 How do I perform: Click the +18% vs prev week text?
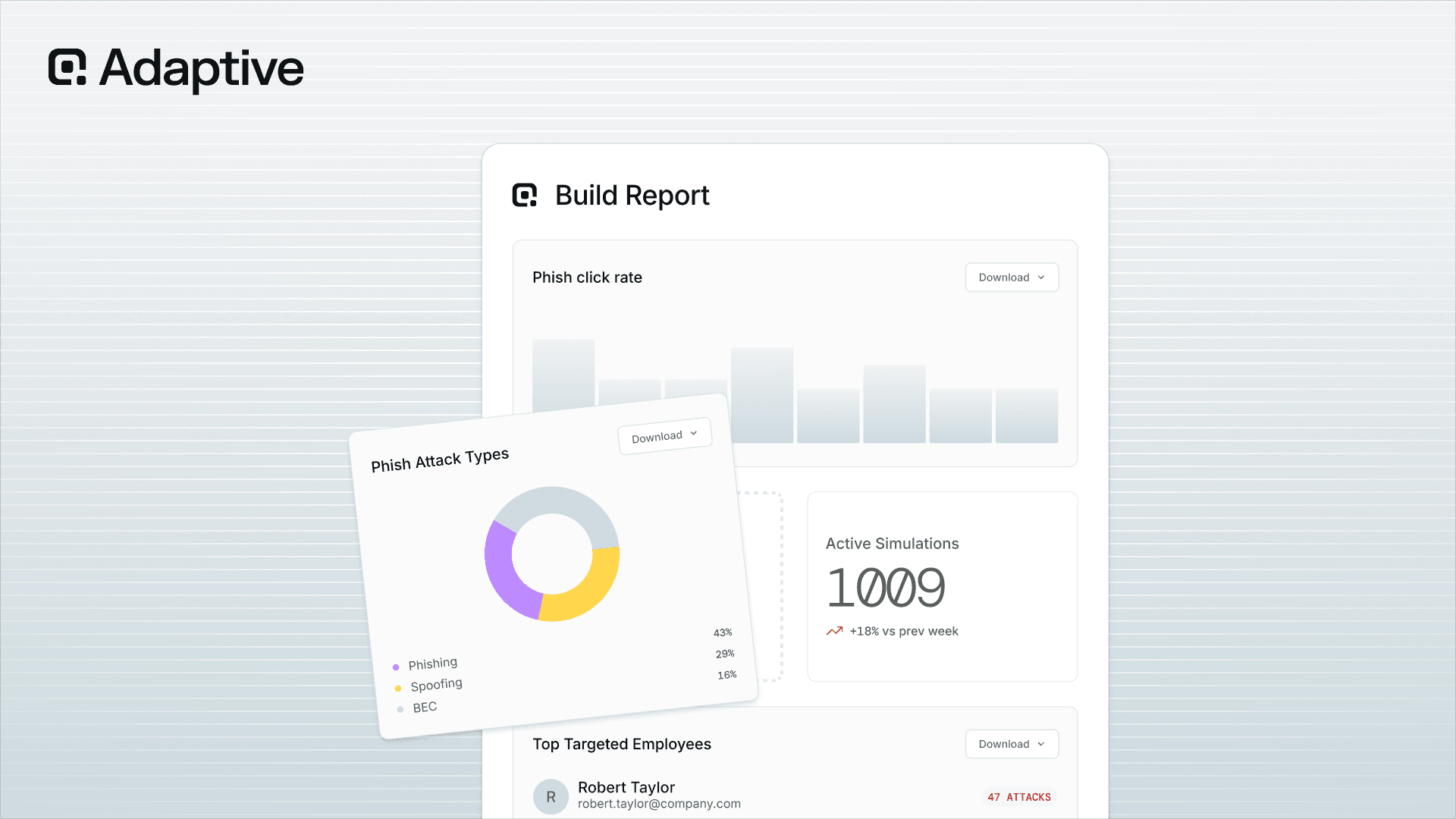(x=904, y=631)
